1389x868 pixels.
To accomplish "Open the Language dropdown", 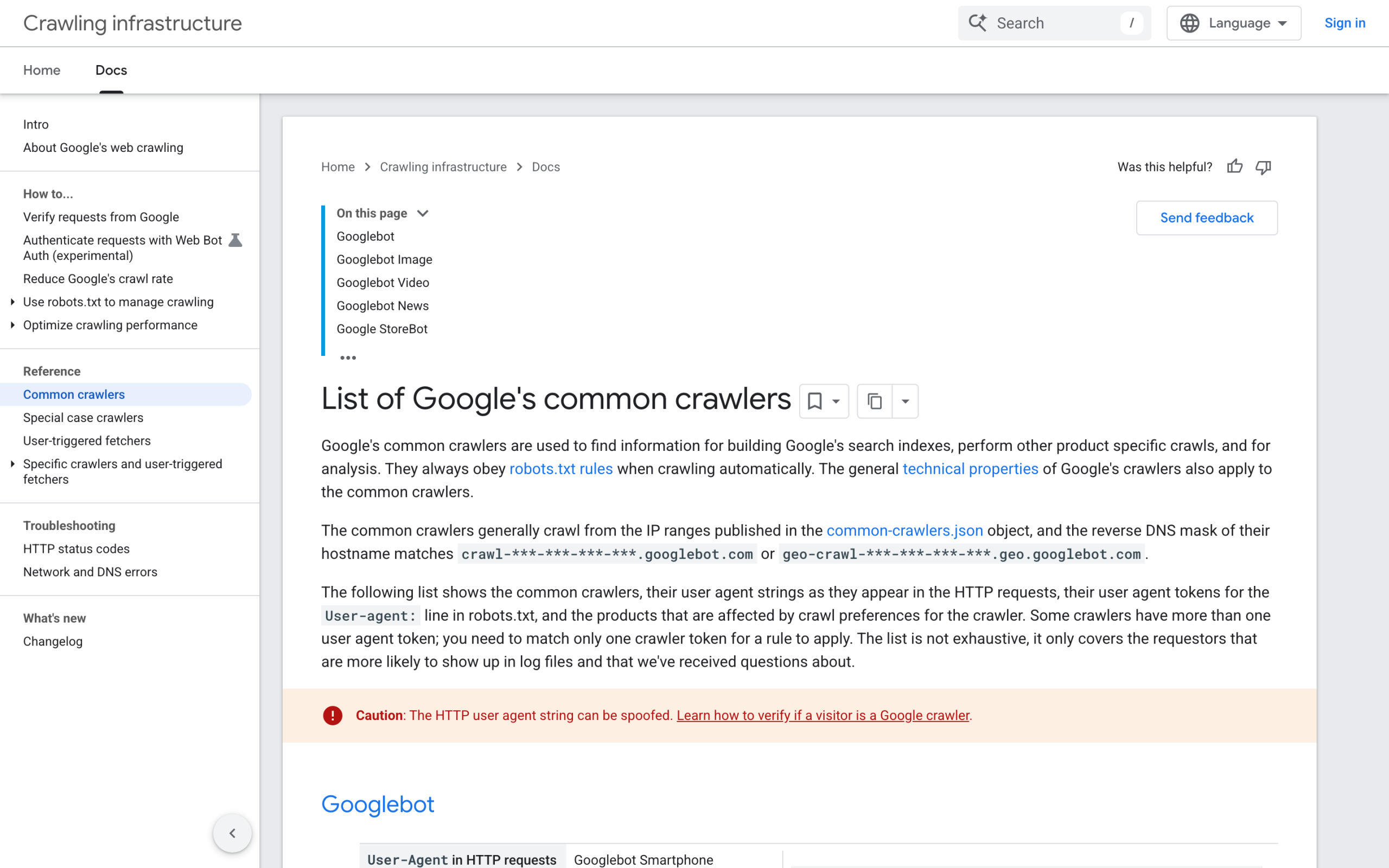I will coord(1233,23).
